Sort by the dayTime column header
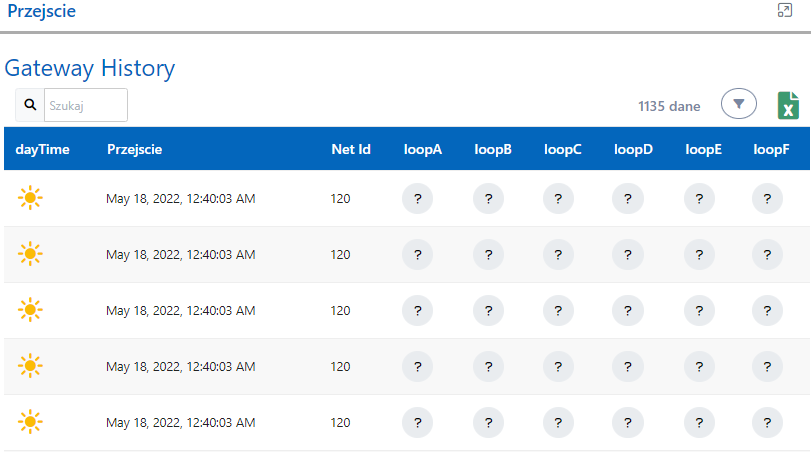This screenshot has width=811, height=452. click(x=42, y=150)
